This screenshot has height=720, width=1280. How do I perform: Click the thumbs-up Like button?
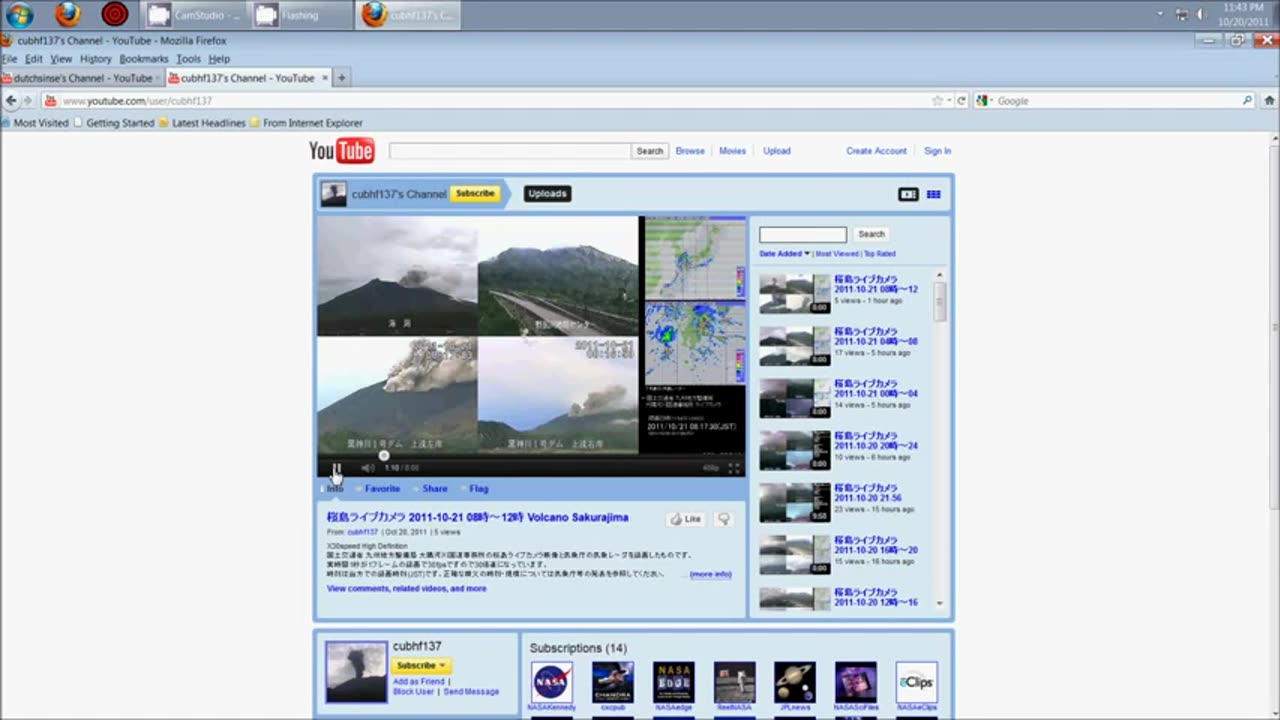685,519
